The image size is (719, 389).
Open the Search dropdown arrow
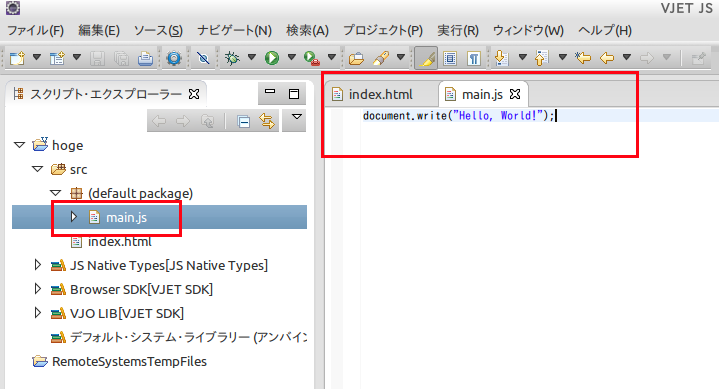400,57
